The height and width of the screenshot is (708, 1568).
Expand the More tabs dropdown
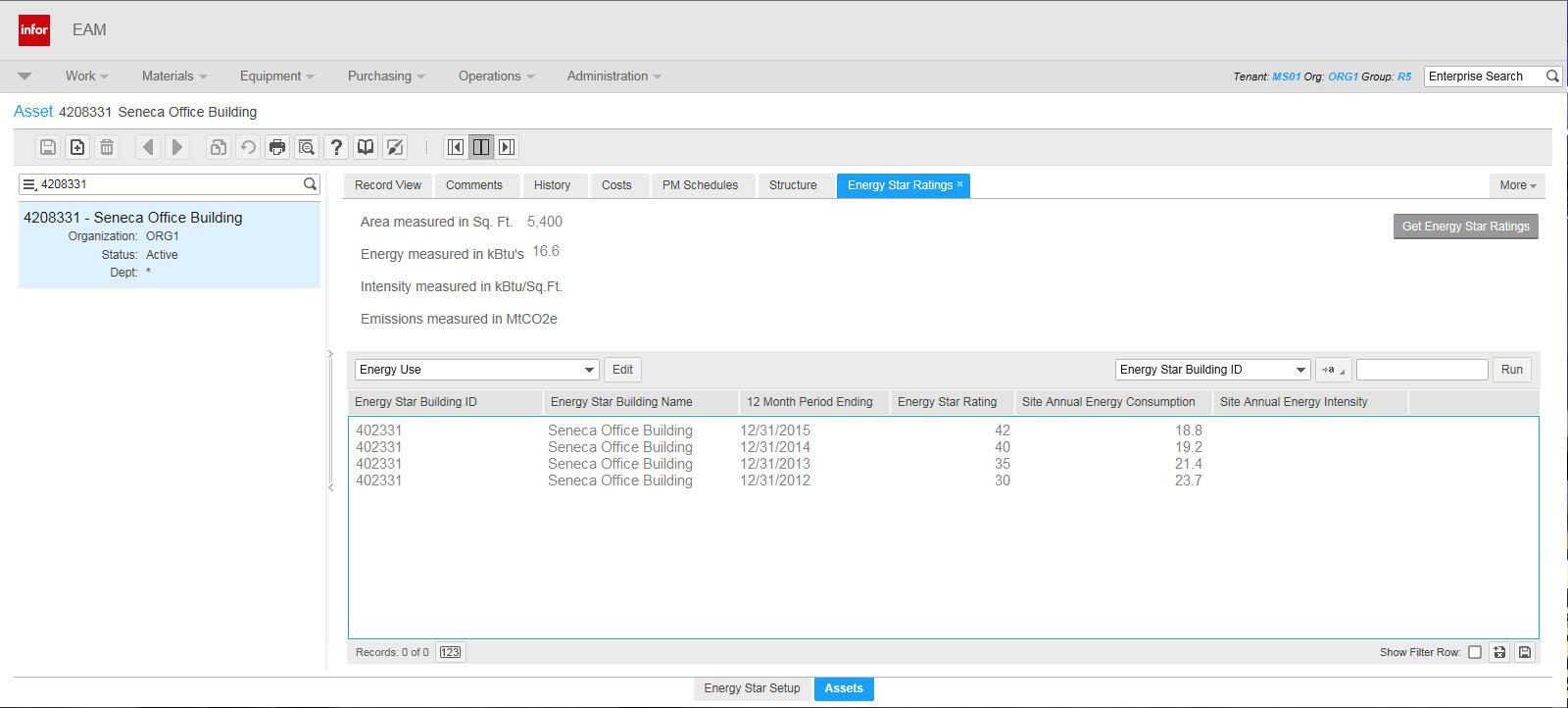[x=1517, y=185]
